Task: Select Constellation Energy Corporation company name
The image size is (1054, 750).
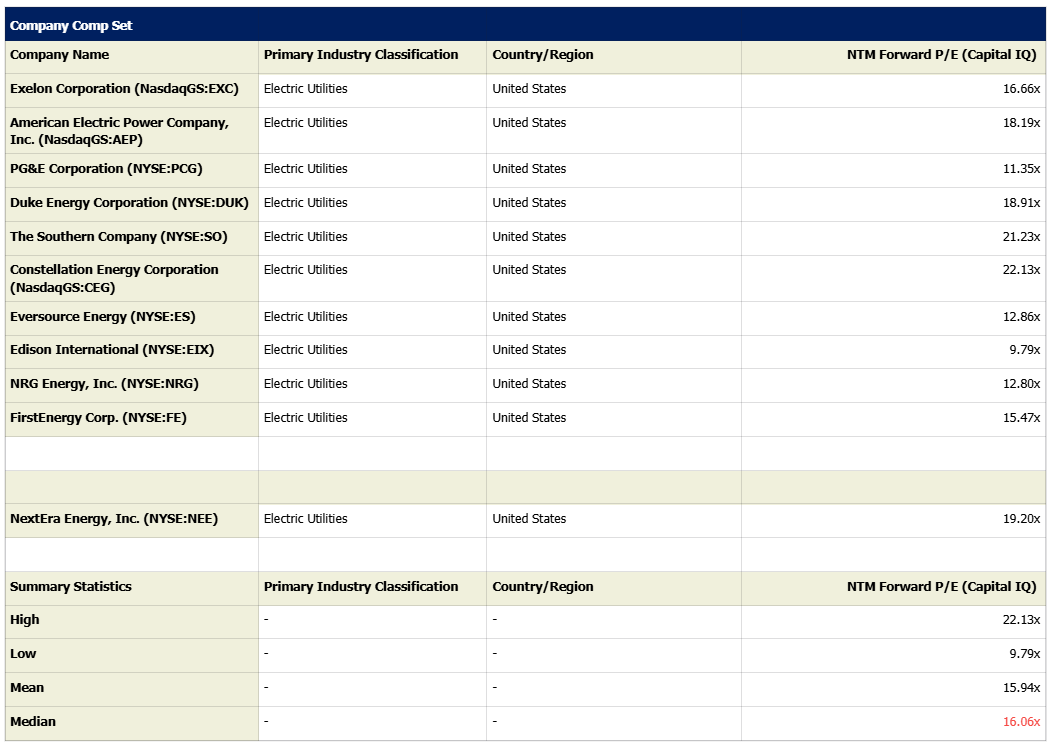Action: click(114, 278)
